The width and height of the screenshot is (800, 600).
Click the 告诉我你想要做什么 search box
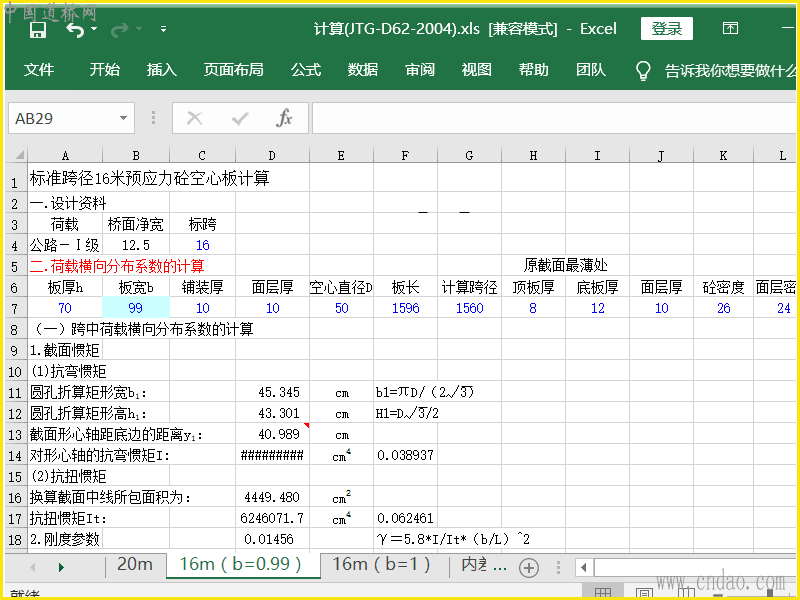730,70
